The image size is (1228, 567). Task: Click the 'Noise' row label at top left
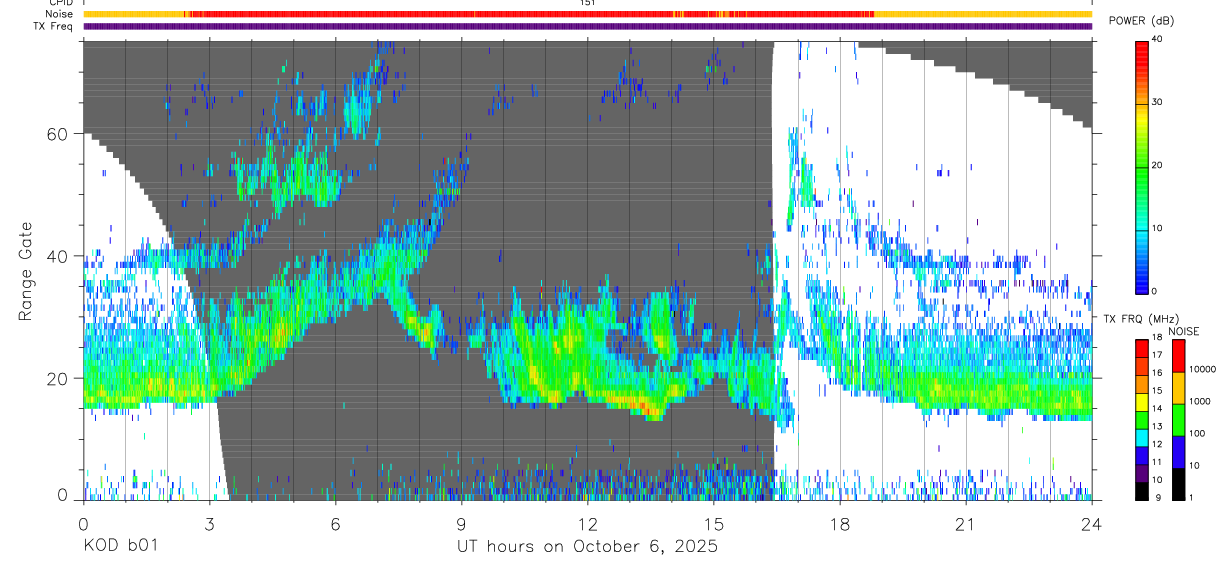pos(60,14)
